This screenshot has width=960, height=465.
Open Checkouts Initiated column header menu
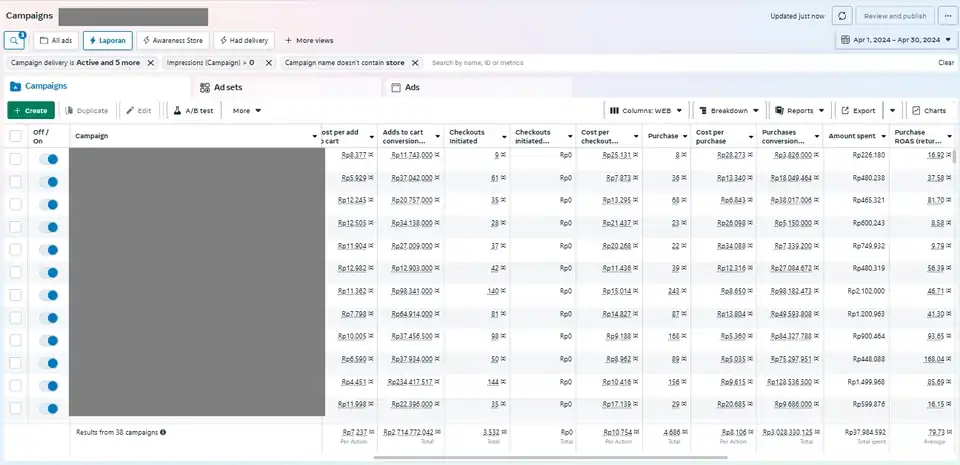504,136
